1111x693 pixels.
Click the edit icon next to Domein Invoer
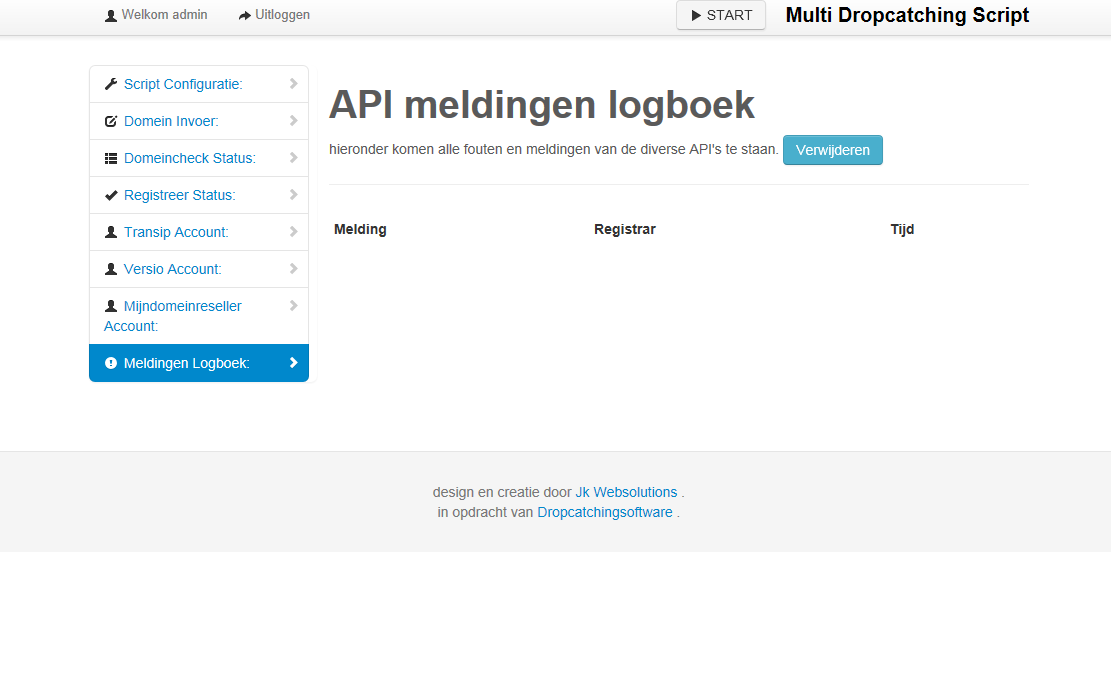pos(111,121)
